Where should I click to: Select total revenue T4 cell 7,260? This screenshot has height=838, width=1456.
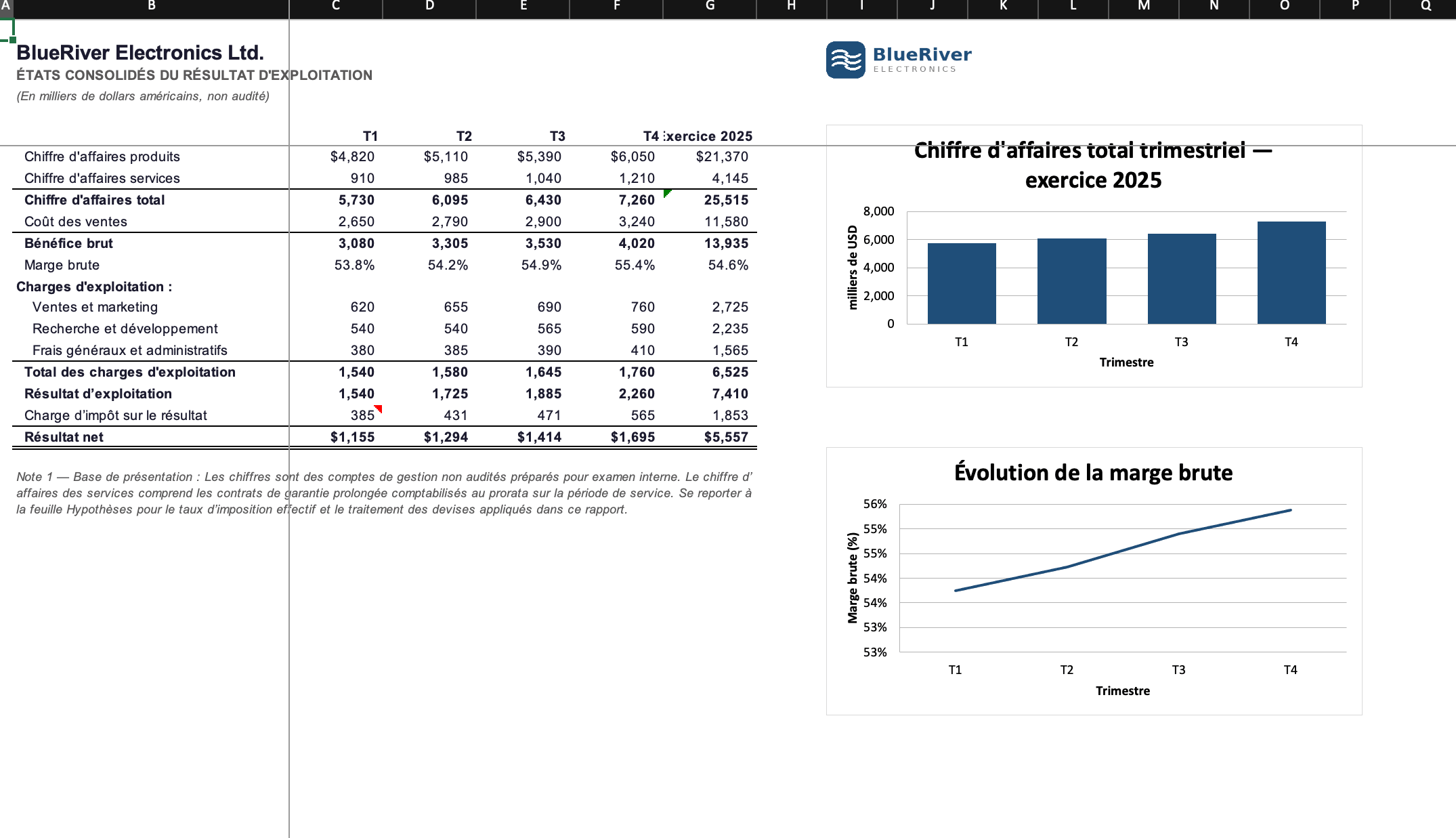[616, 200]
